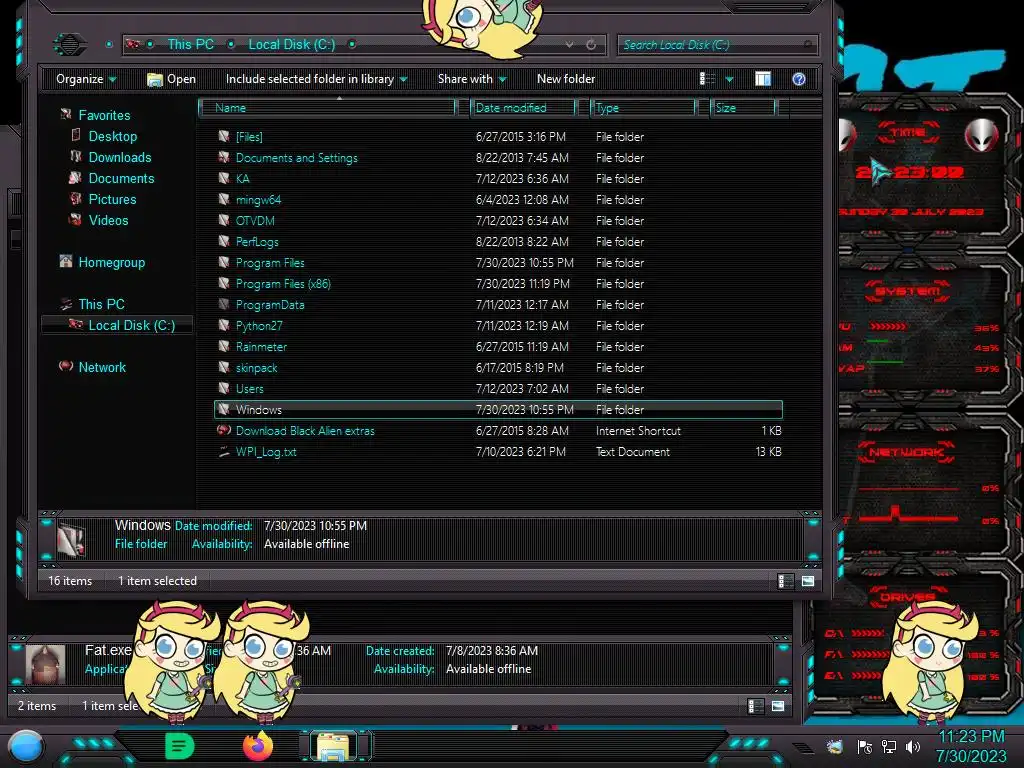Click the Action Center flag tray icon
This screenshot has height=768, width=1024.
tap(865, 746)
